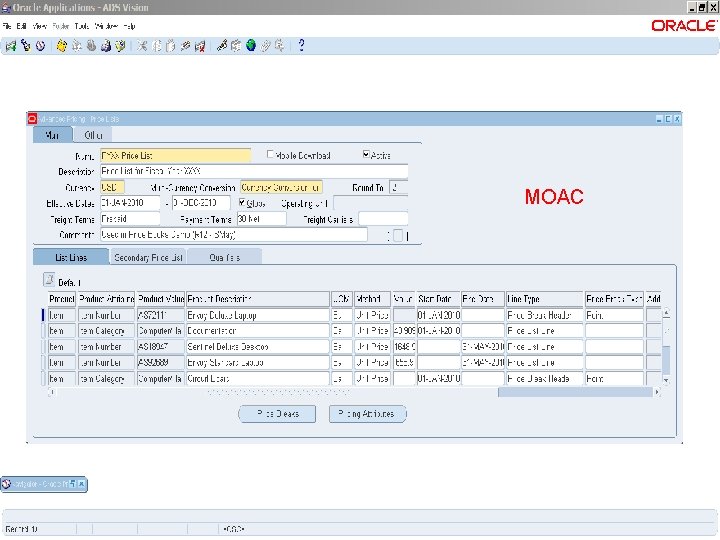720x540 pixels.
Task: Click the Clear Record eraser icon
Action: pyautogui.click(x=186, y=46)
